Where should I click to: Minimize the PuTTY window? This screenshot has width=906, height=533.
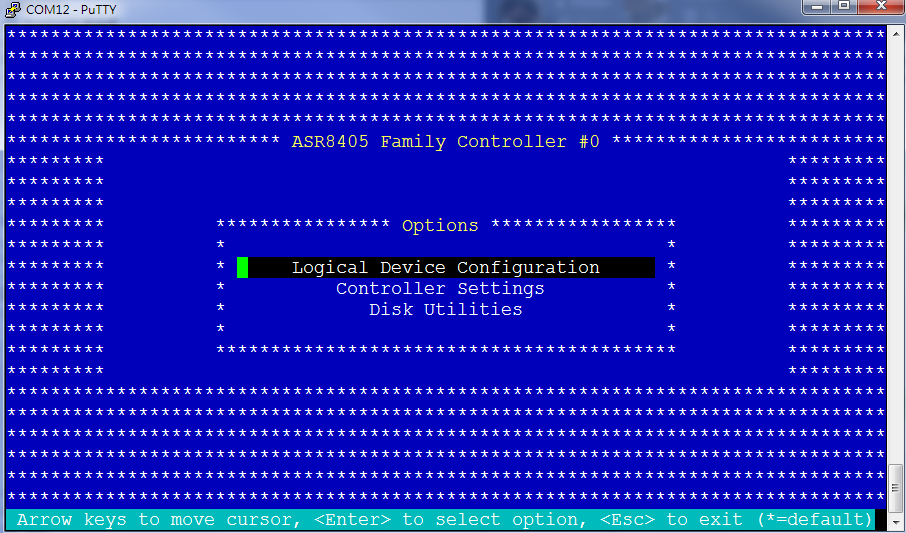click(x=816, y=6)
